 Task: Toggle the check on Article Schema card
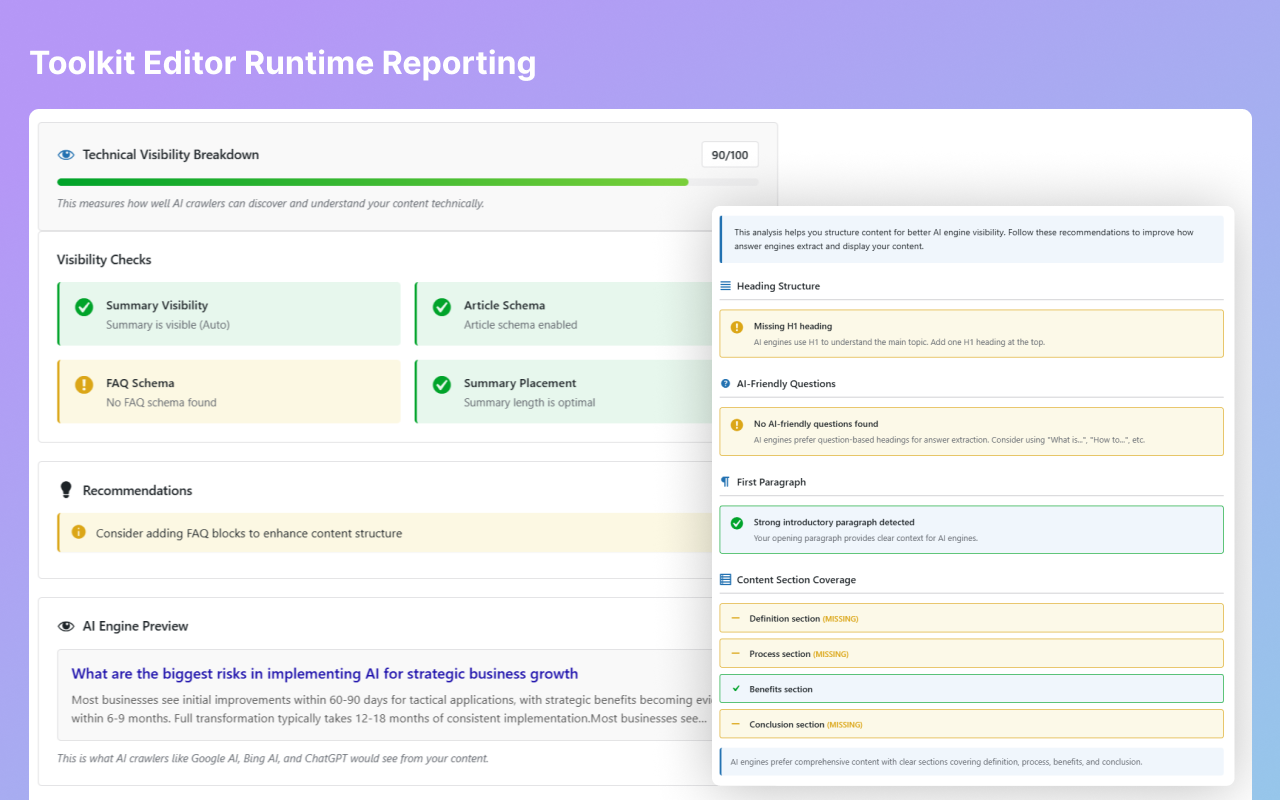441,307
